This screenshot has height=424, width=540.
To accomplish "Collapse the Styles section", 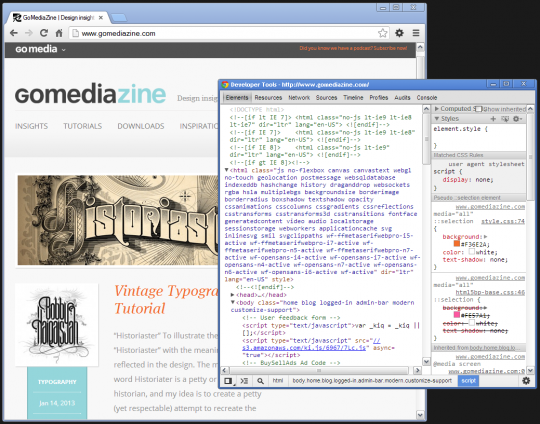I will click(437, 118).
